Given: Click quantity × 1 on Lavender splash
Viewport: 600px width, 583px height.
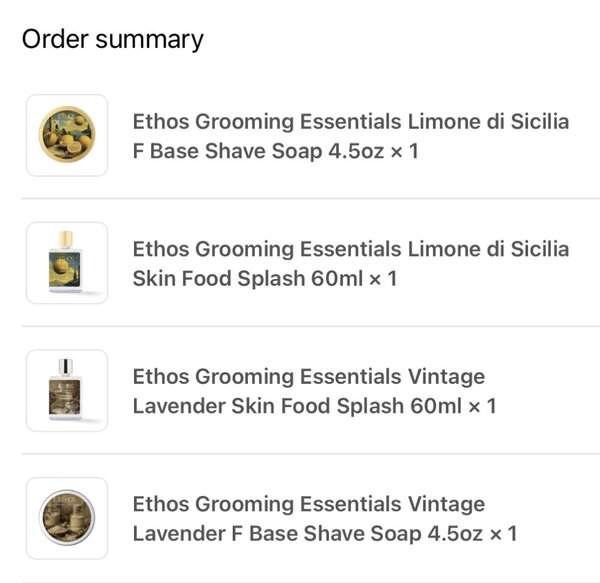Looking at the screenshot, I should [483, 406].
